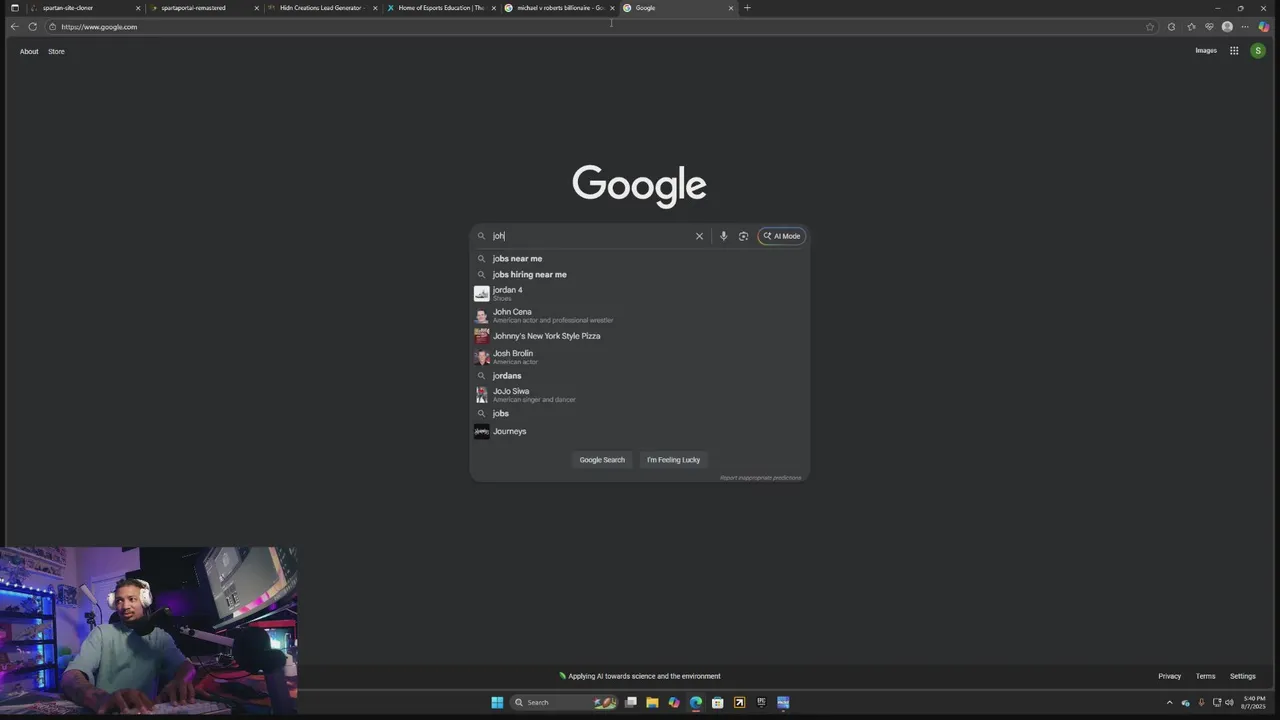The image size is (1280, 720).
Task: Open the Terms footer link
Action: pyautogui.click(x=1206, y=676)
